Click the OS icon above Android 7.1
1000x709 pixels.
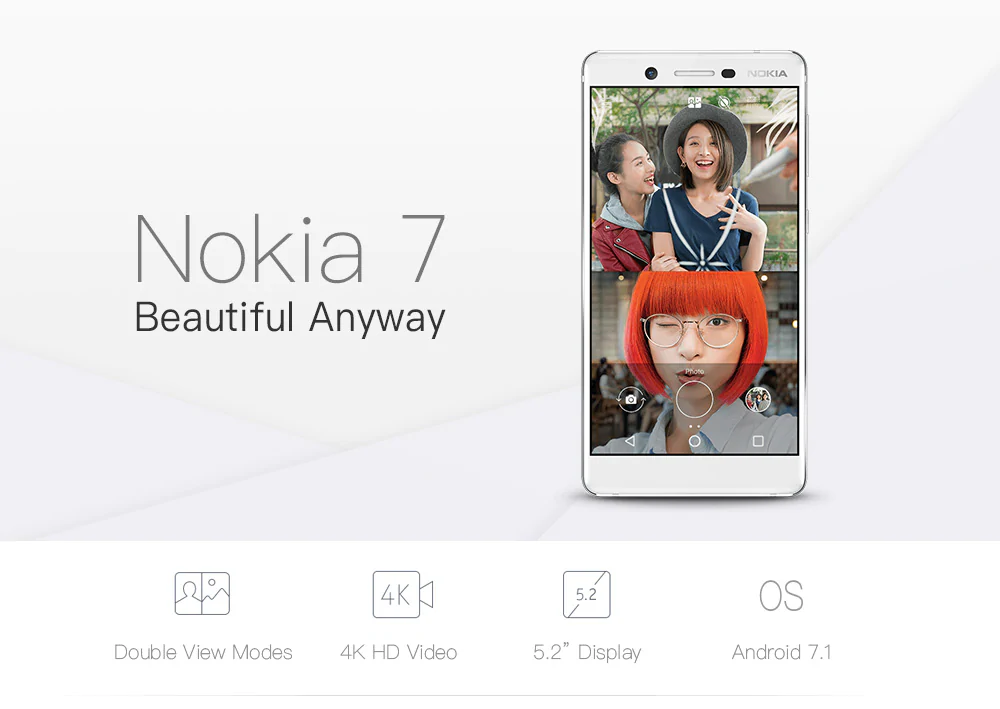[781, 596]
